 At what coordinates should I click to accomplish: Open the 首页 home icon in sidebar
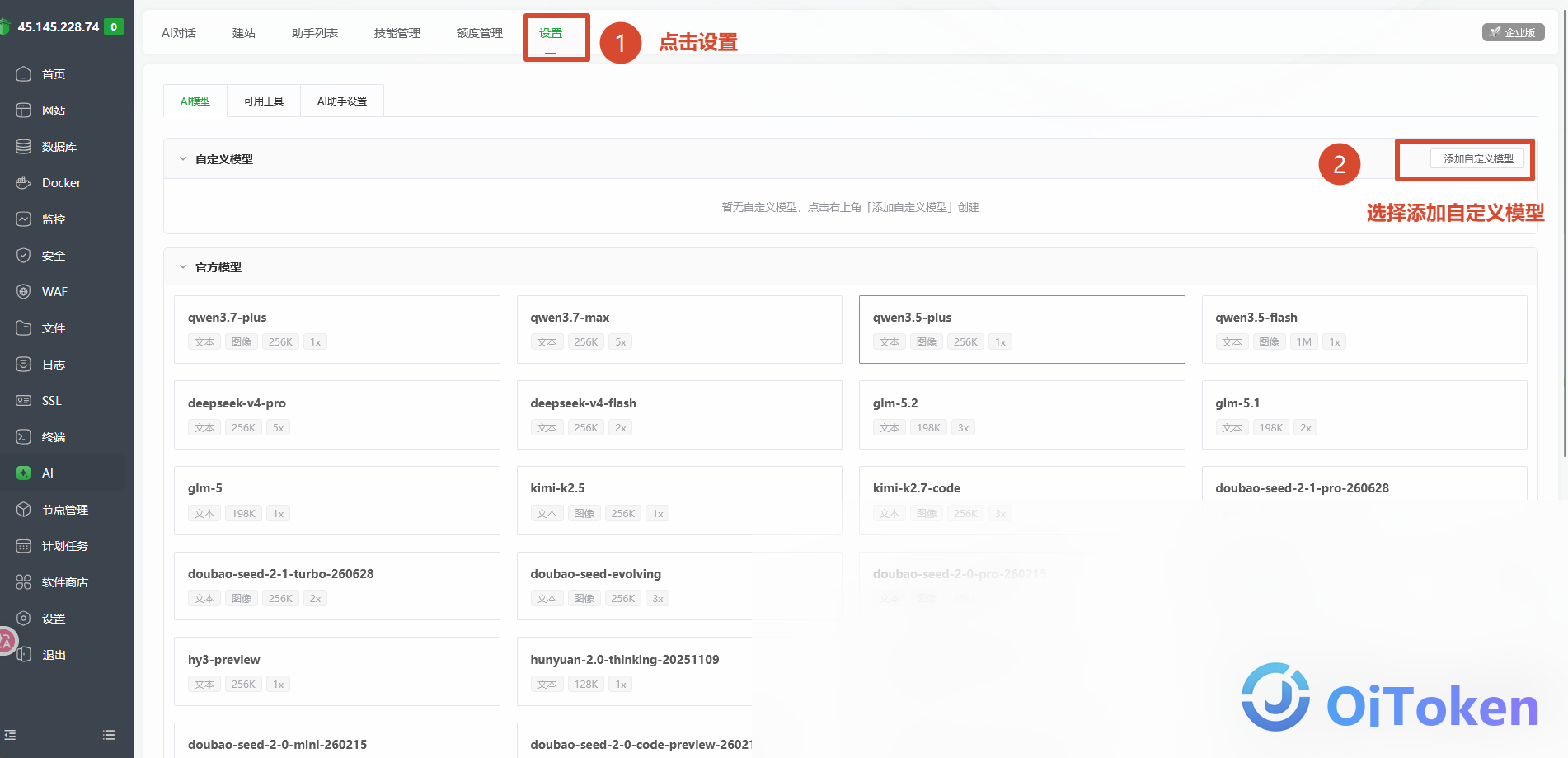[x=23, y=74]
